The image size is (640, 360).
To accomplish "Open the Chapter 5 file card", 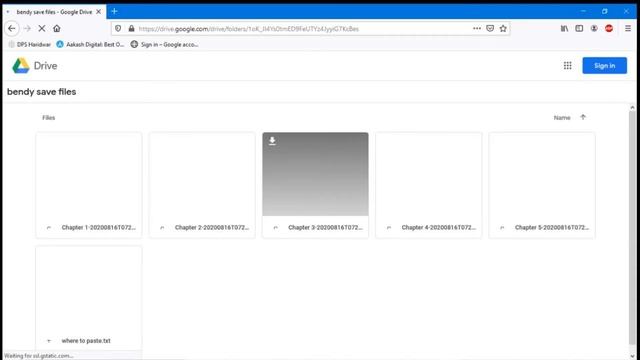I will [x=542, y=185].
